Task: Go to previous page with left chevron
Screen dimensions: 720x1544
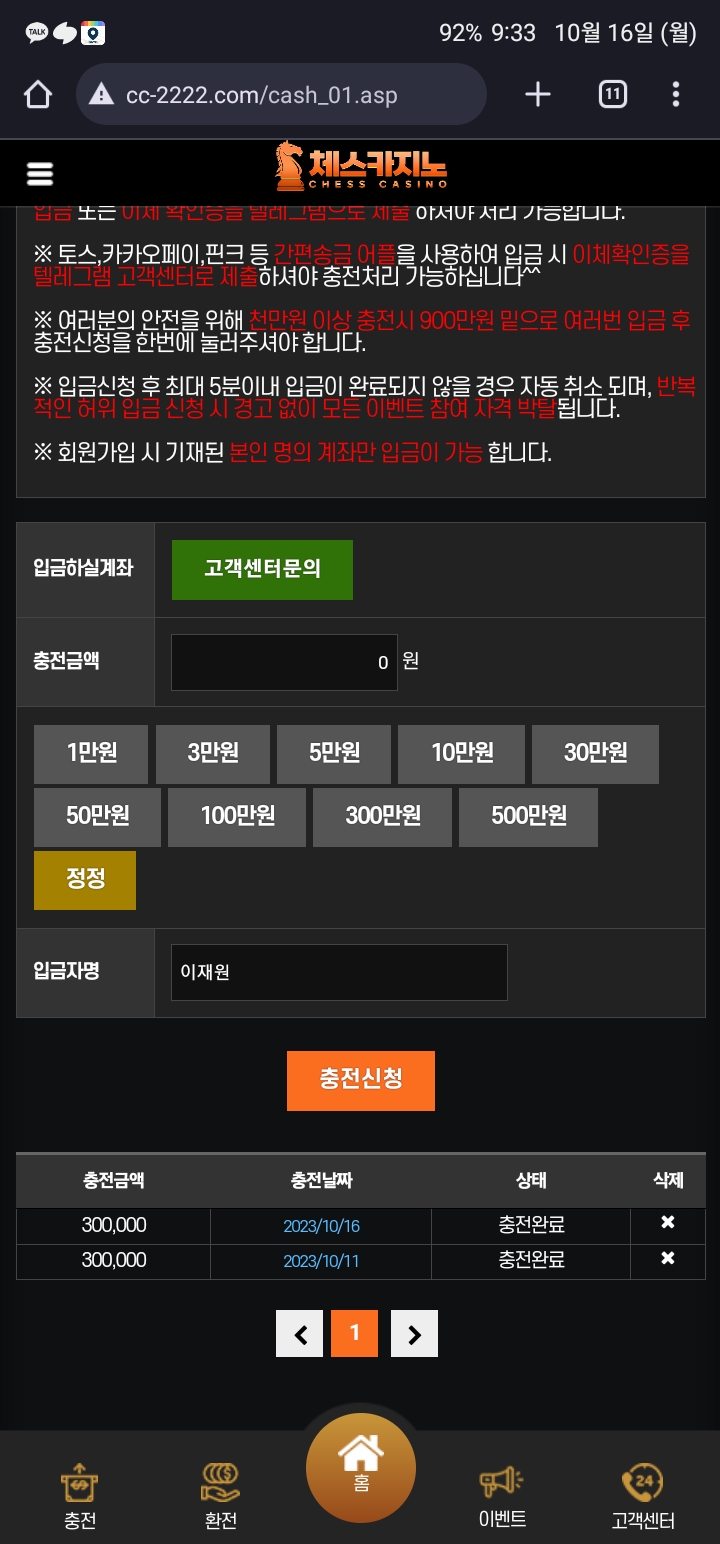Action: click(x=300, y=1333)
